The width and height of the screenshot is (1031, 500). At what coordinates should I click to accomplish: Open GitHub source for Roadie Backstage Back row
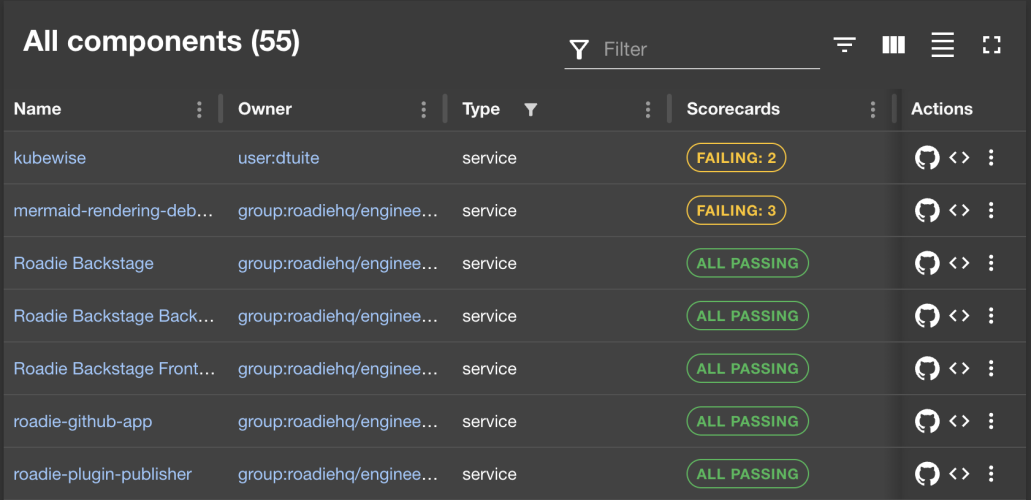click(x=927, y=316)
